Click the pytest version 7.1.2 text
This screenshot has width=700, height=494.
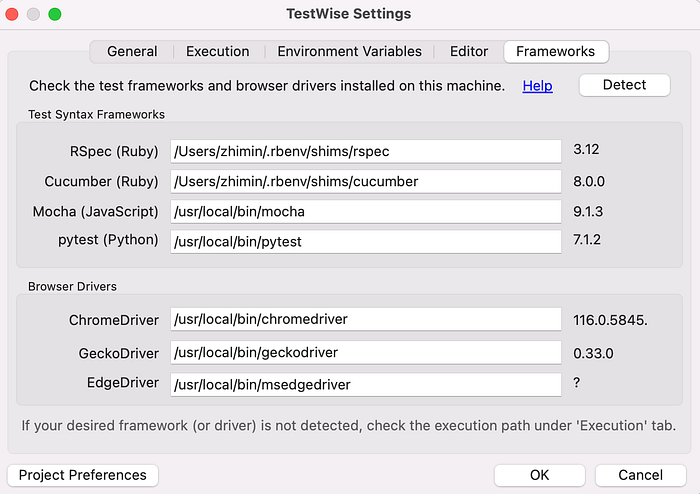[587, 240]
